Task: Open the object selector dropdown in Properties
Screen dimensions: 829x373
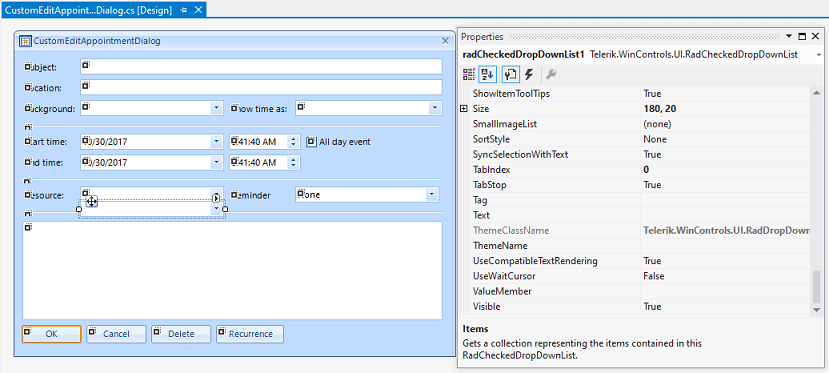Action: [819, 55]
